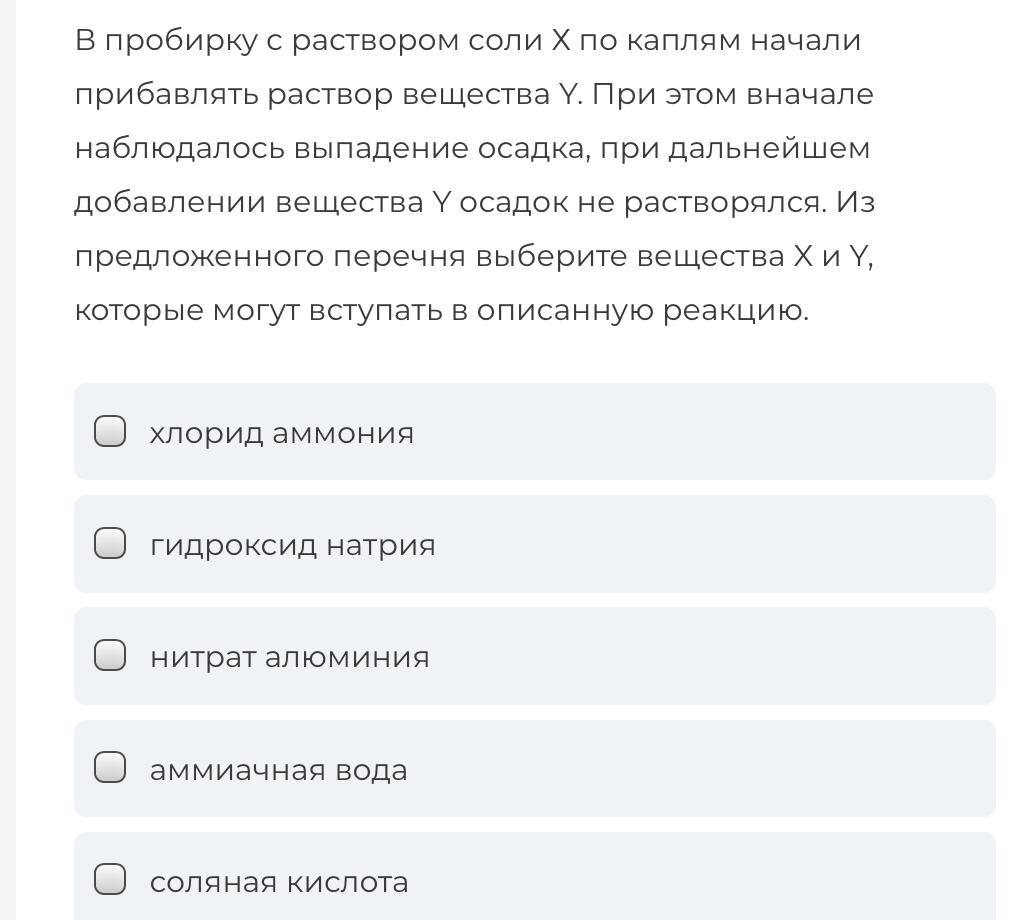Screen dimensions: 1036x920
Task: Click the соляная кислота label text
Action: (x=279, y=882)
